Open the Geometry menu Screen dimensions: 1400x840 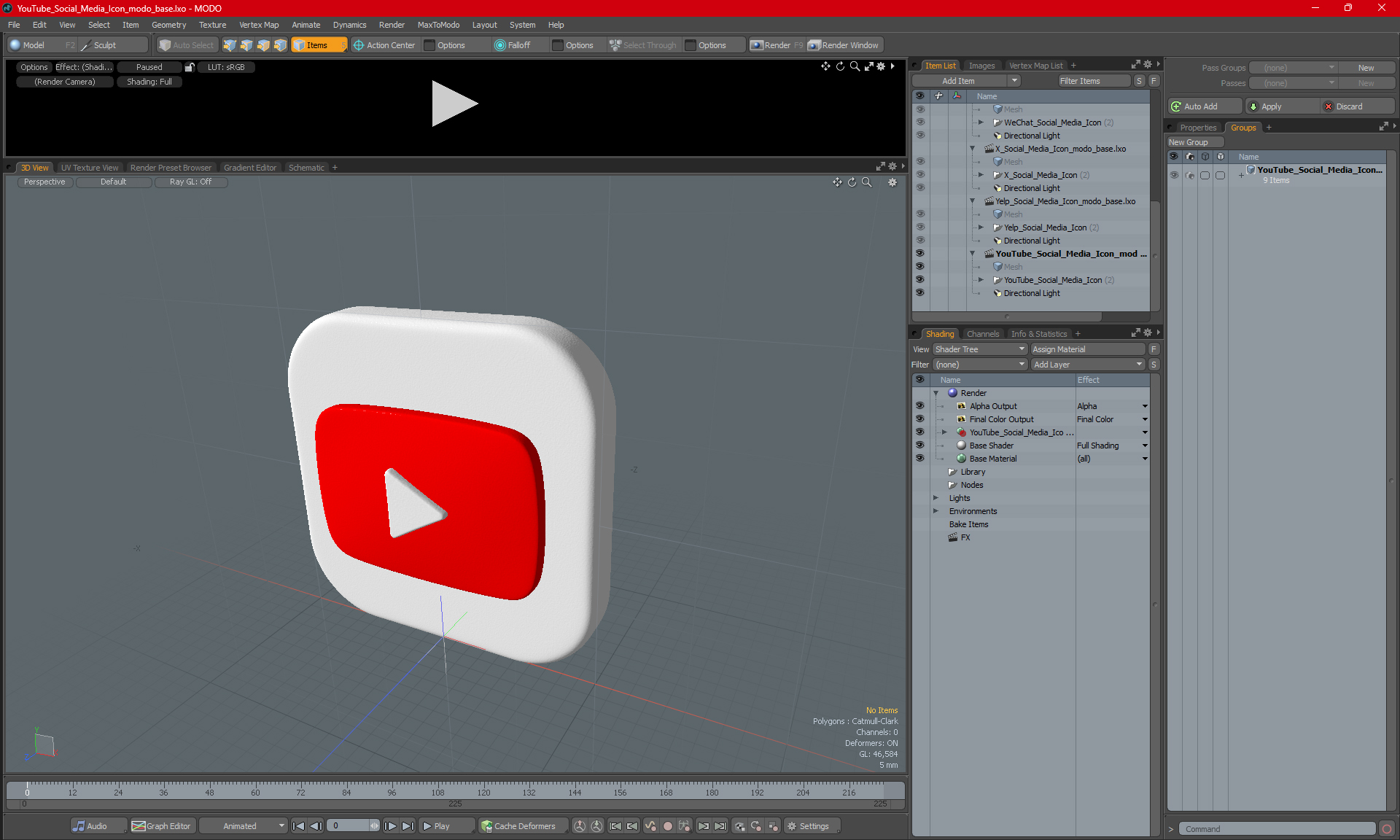pyautogui.click(x=168, y=25)
